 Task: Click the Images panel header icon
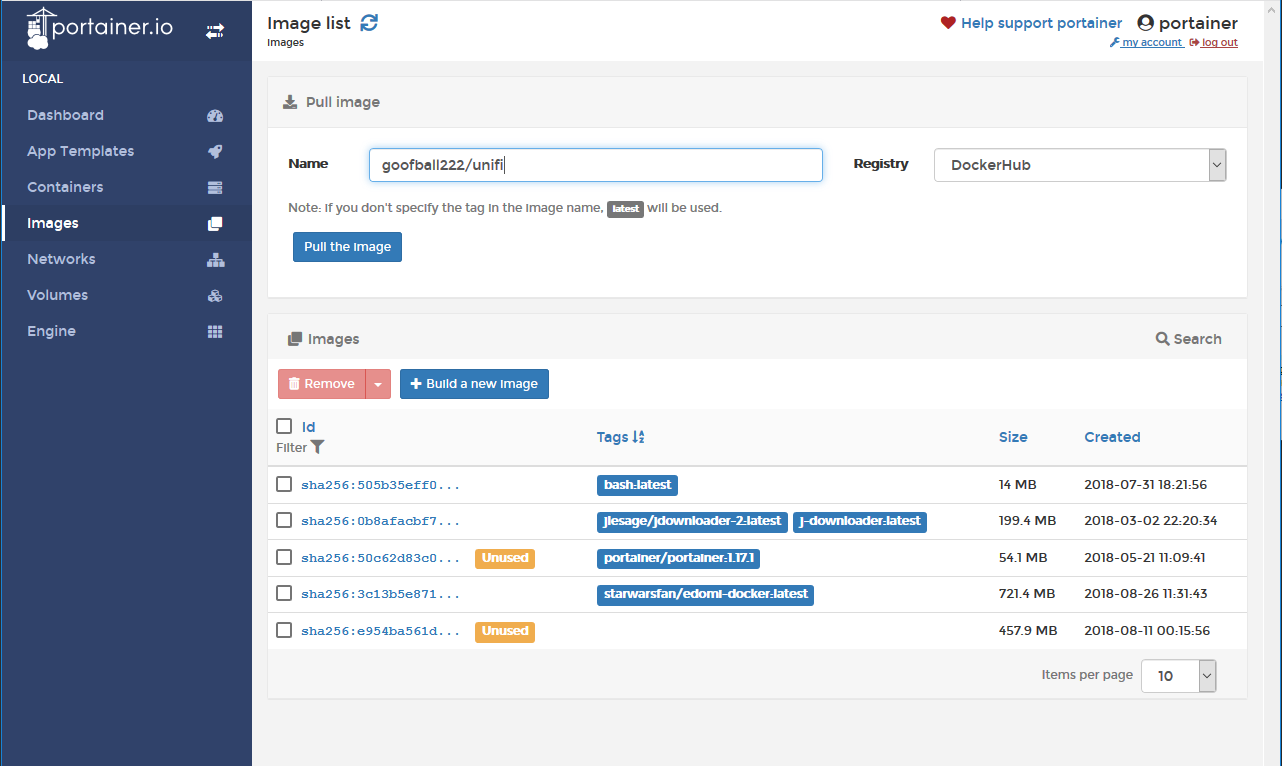click(295, 339)
